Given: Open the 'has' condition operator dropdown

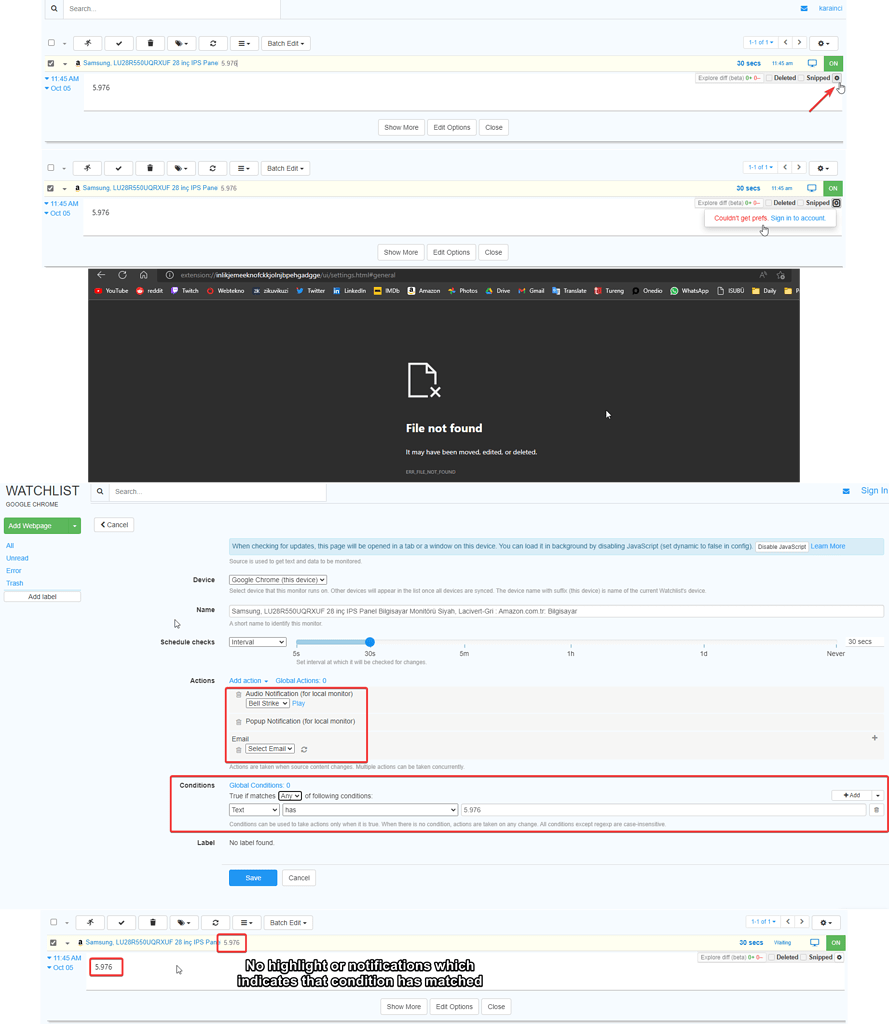Looking at the screenshot, I should (370, 810).
